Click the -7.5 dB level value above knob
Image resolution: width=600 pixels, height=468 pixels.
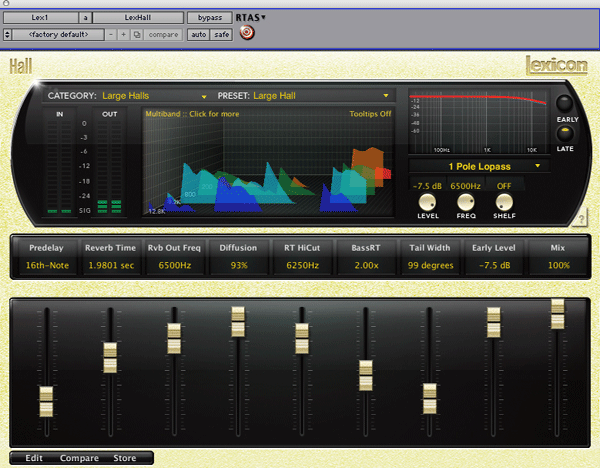click(427, 186)
